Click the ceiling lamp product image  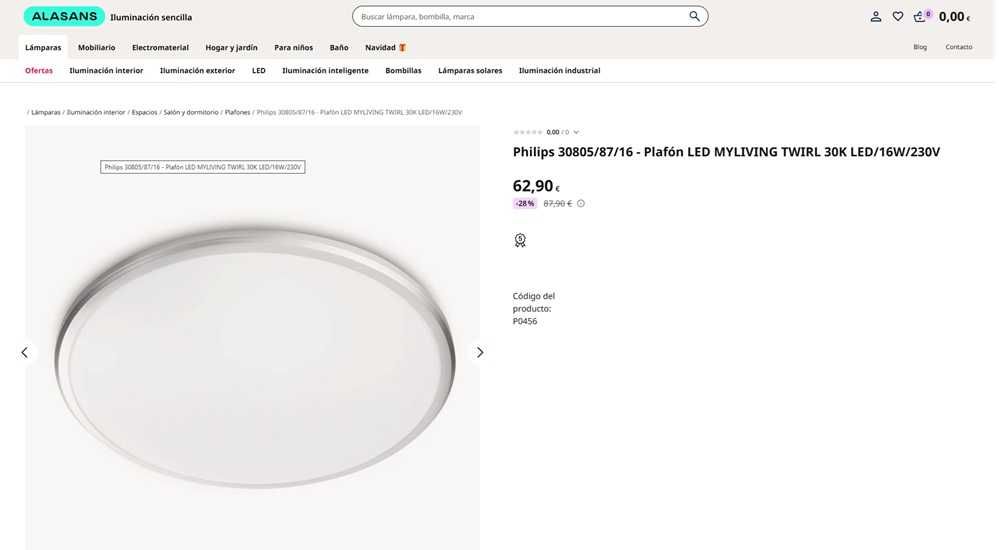click(x=252, y=350)
